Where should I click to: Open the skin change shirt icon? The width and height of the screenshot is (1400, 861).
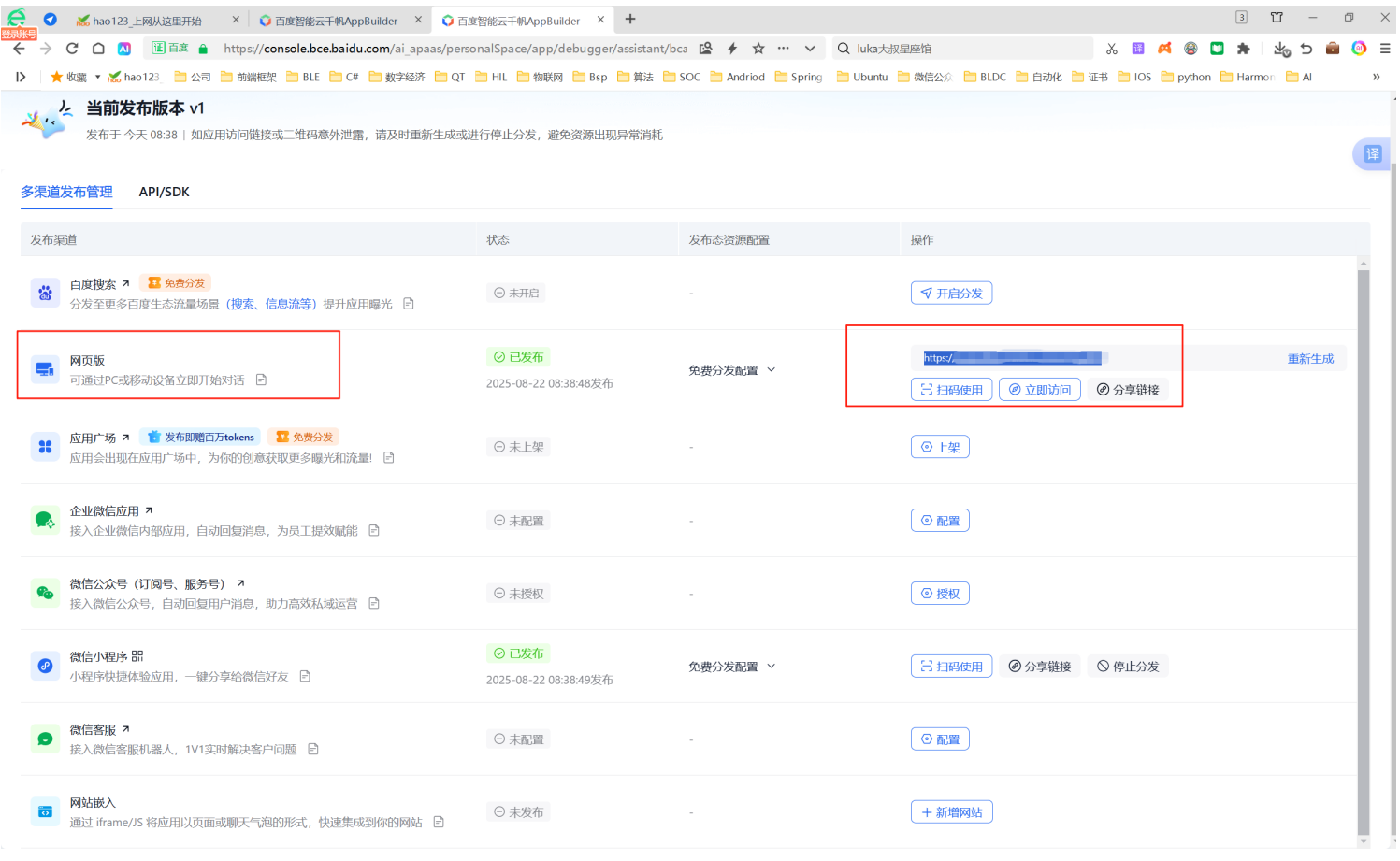(1277, 17)
